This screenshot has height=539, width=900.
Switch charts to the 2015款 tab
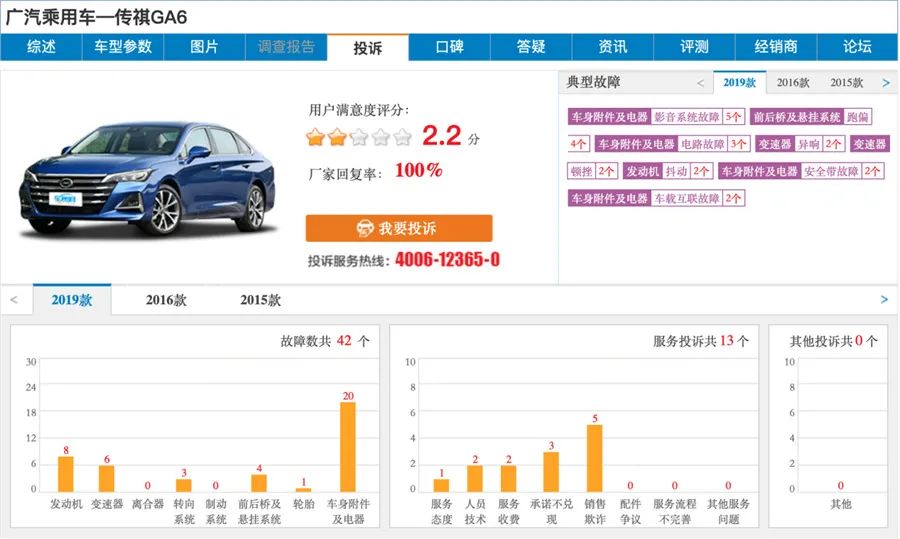point(260,300)
